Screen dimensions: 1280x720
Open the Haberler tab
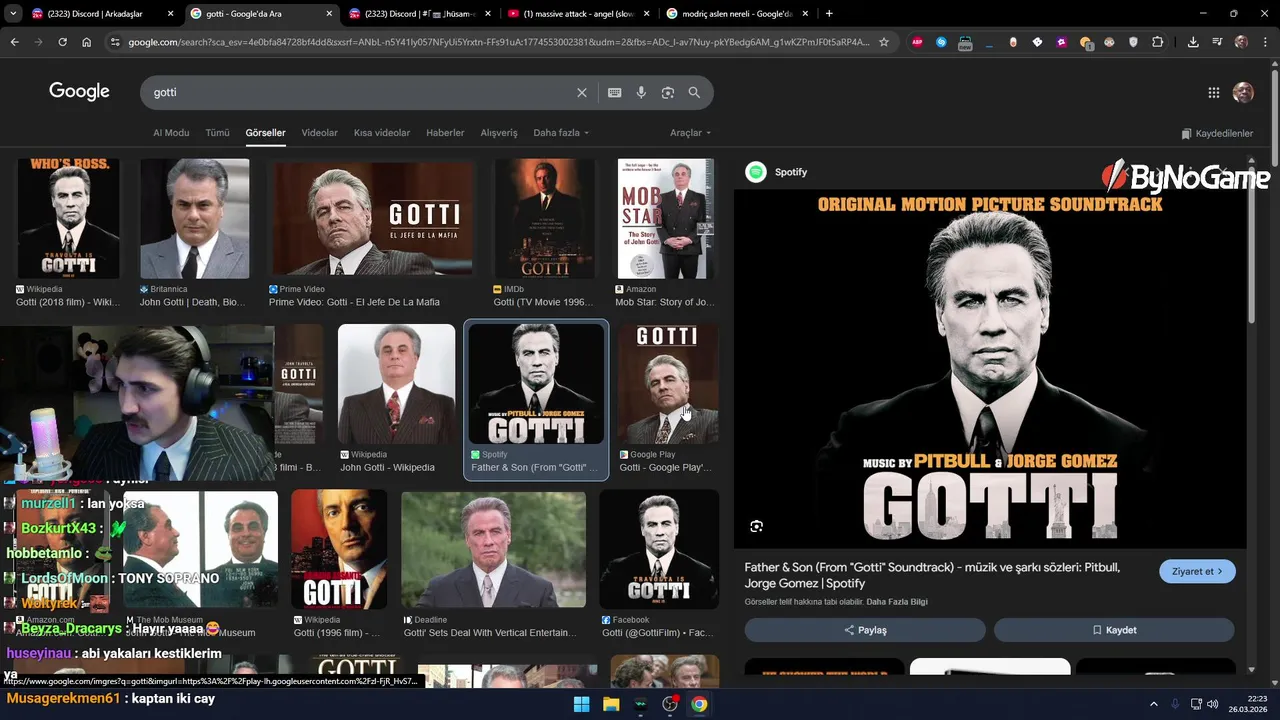(x=445, y=133)
